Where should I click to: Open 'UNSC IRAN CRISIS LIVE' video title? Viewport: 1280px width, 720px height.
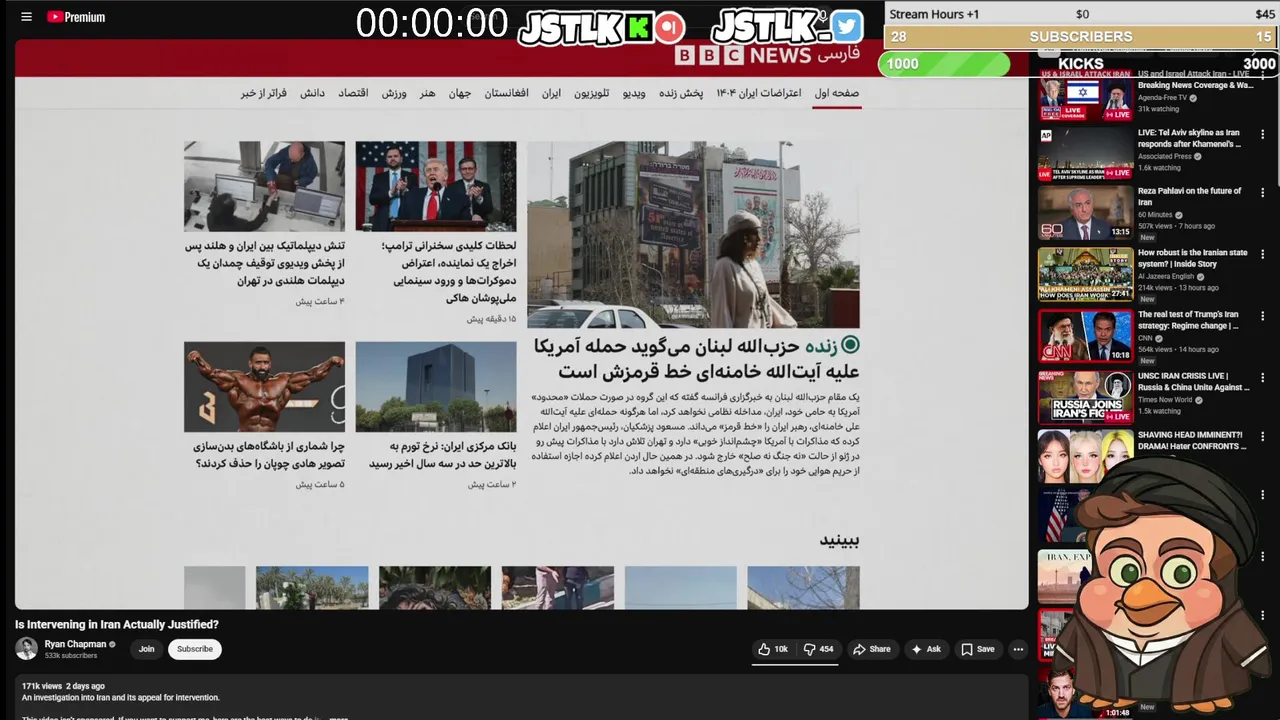pyautogui.click(x=1193, y=381)
